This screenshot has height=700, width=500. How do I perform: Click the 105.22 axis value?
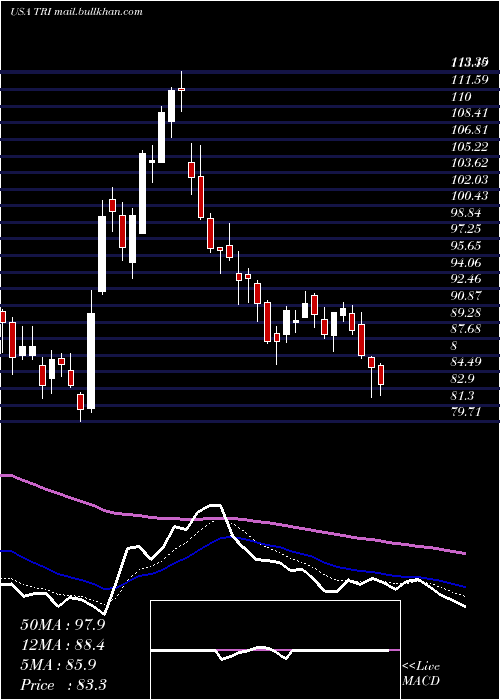[x=469, y=146]
